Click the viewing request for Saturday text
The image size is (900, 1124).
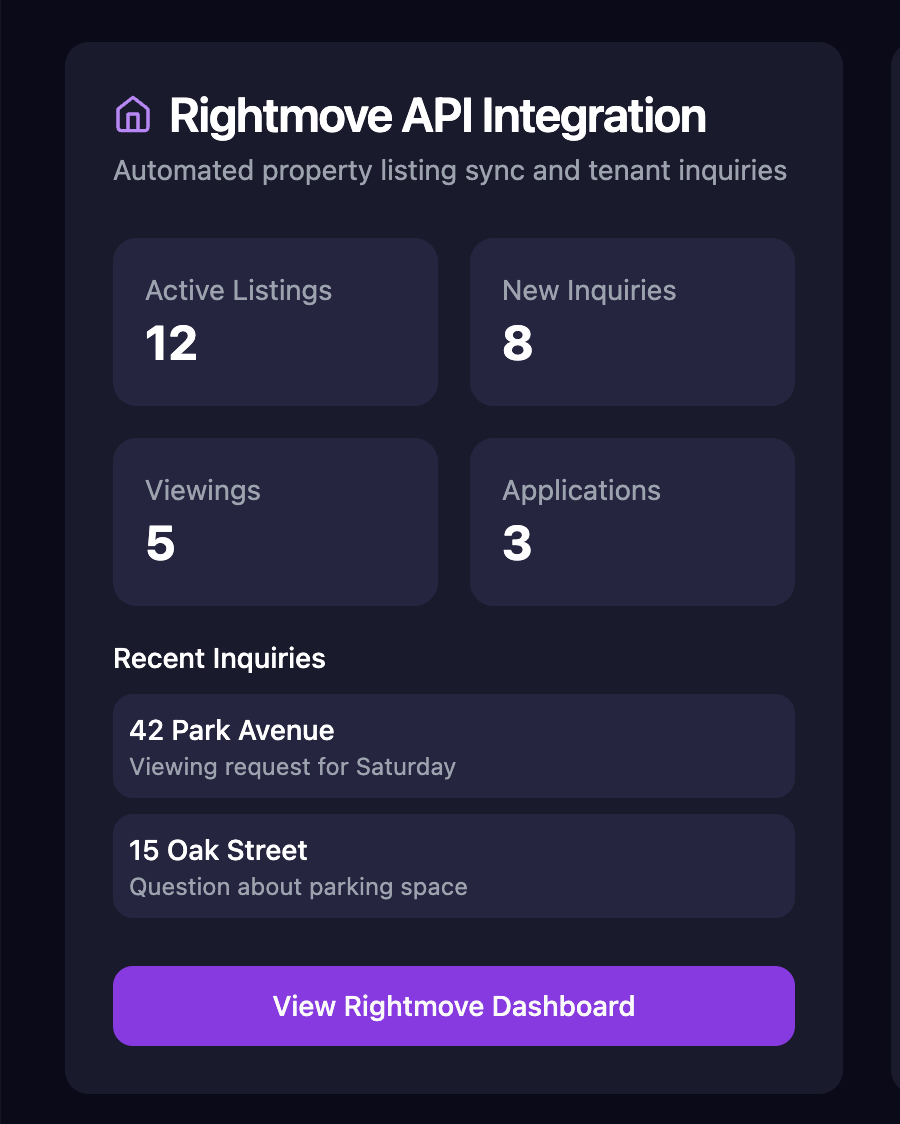pyautogui.click(x=293, y=767)
